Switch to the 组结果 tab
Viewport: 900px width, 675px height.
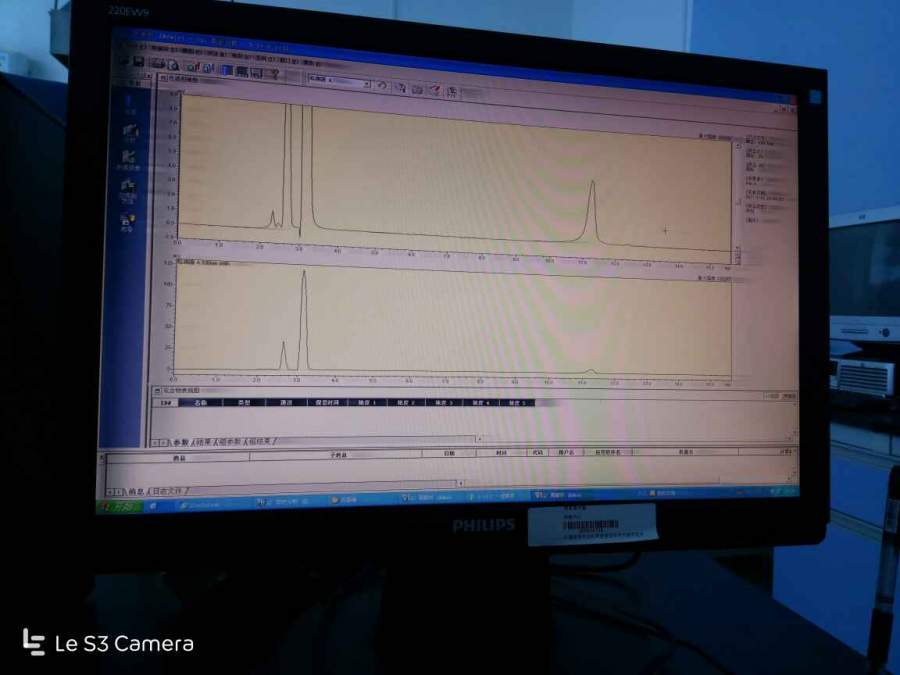[262, 441]
